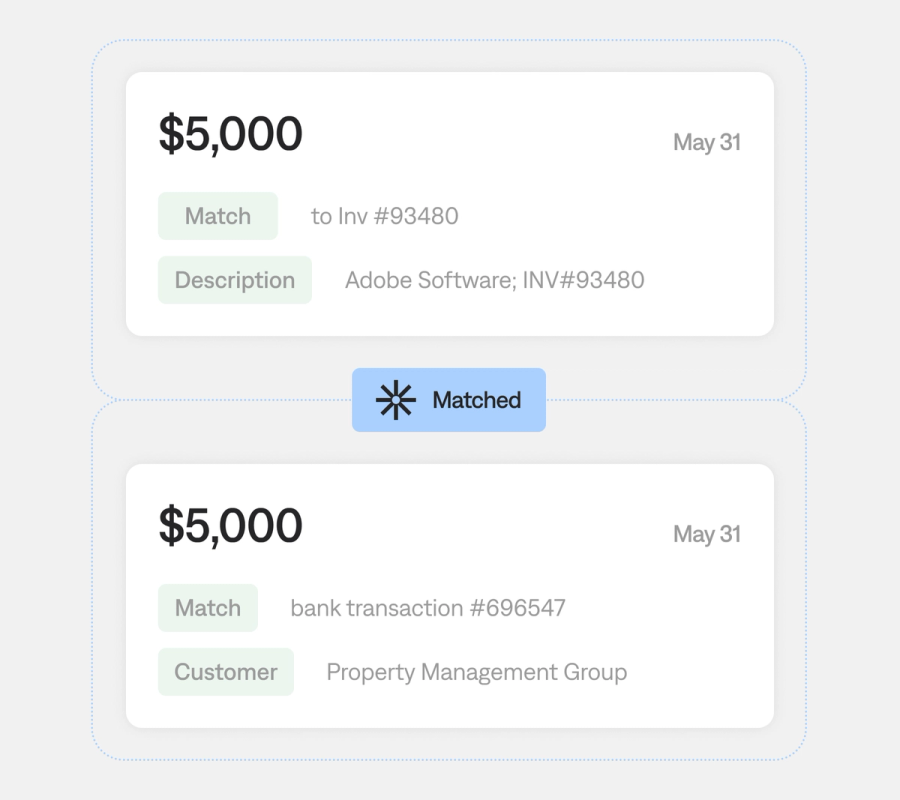Image resolution: width=900 pixels, height=800 pixels.
Task: Click the 'Adobe Software; INV#93480' description text
Action: [494, 280]
